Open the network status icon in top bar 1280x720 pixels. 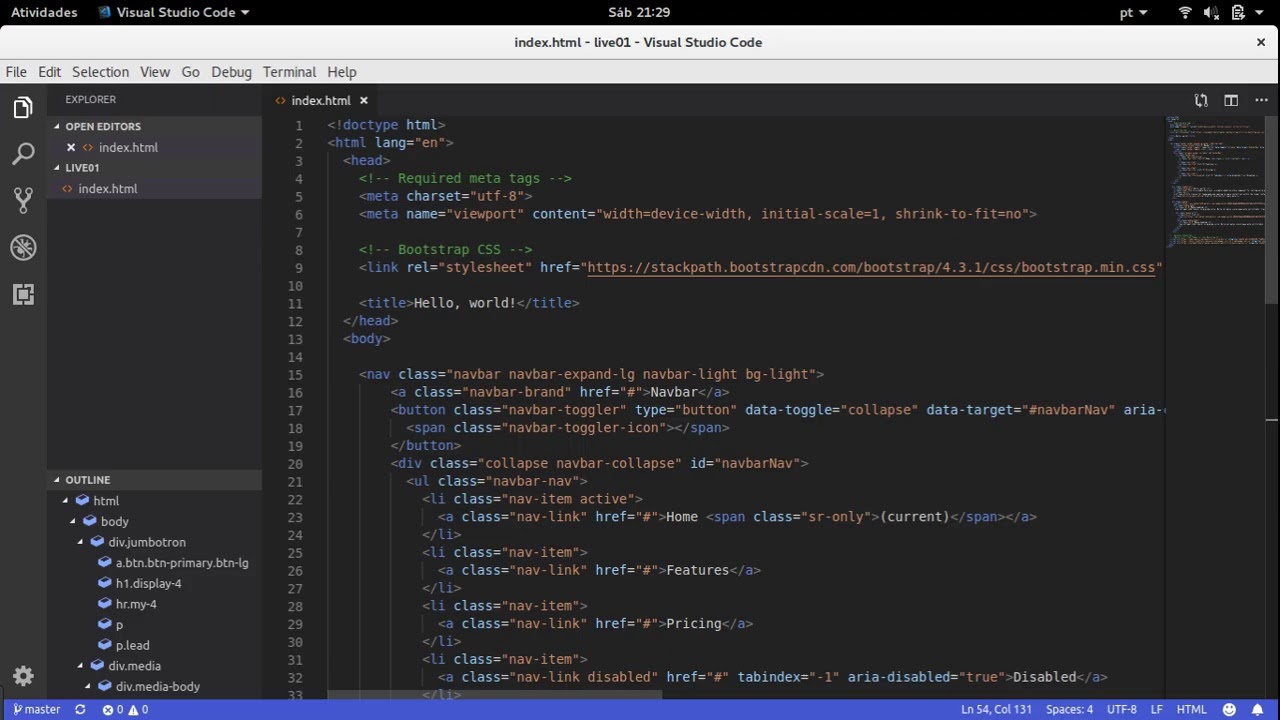[1185, 12]
